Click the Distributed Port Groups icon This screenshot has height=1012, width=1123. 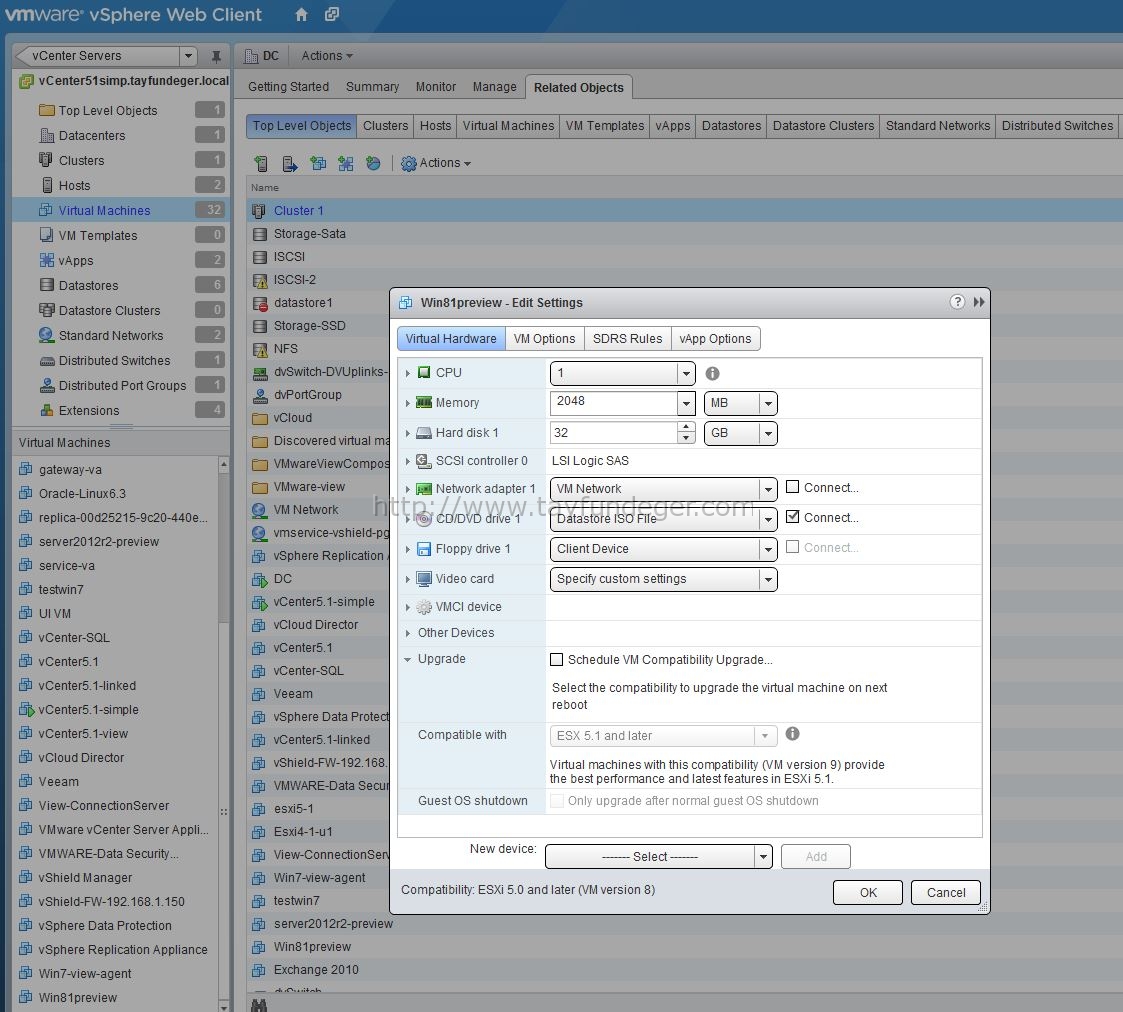(47, 385)
